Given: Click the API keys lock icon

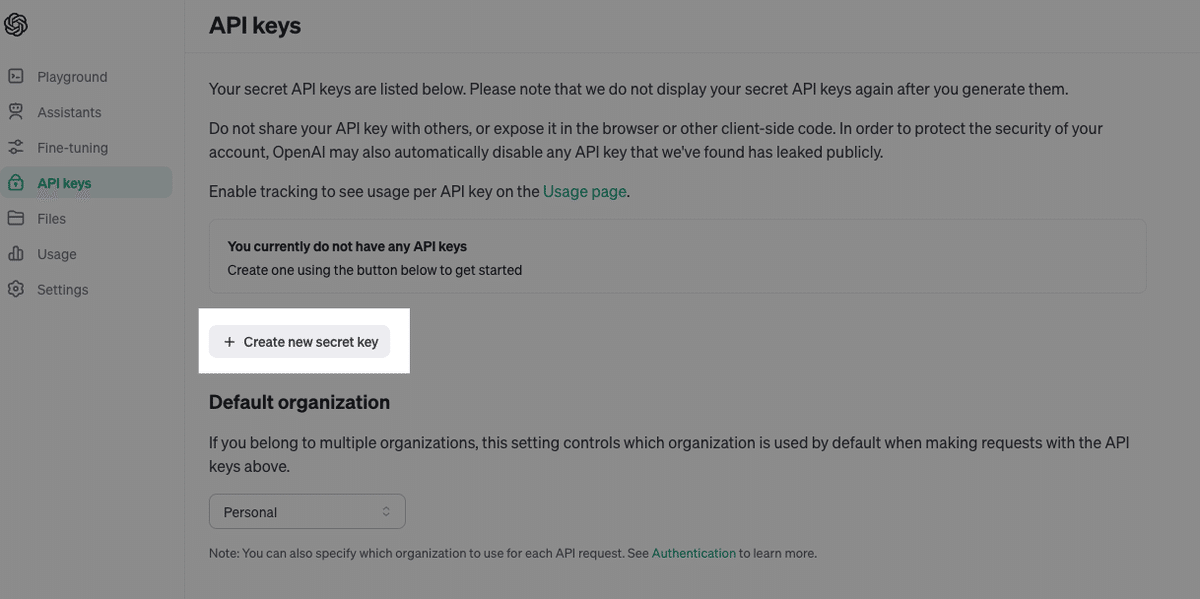Looking at the screenshot, I should pyautogui.click(x=16, y=183).
